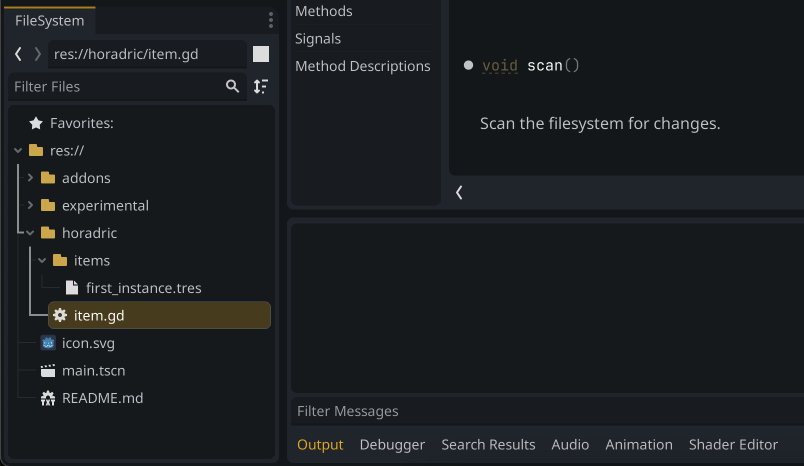The image size is (804, 466).
Task: Open the file sort options icon
Action: 261,87
